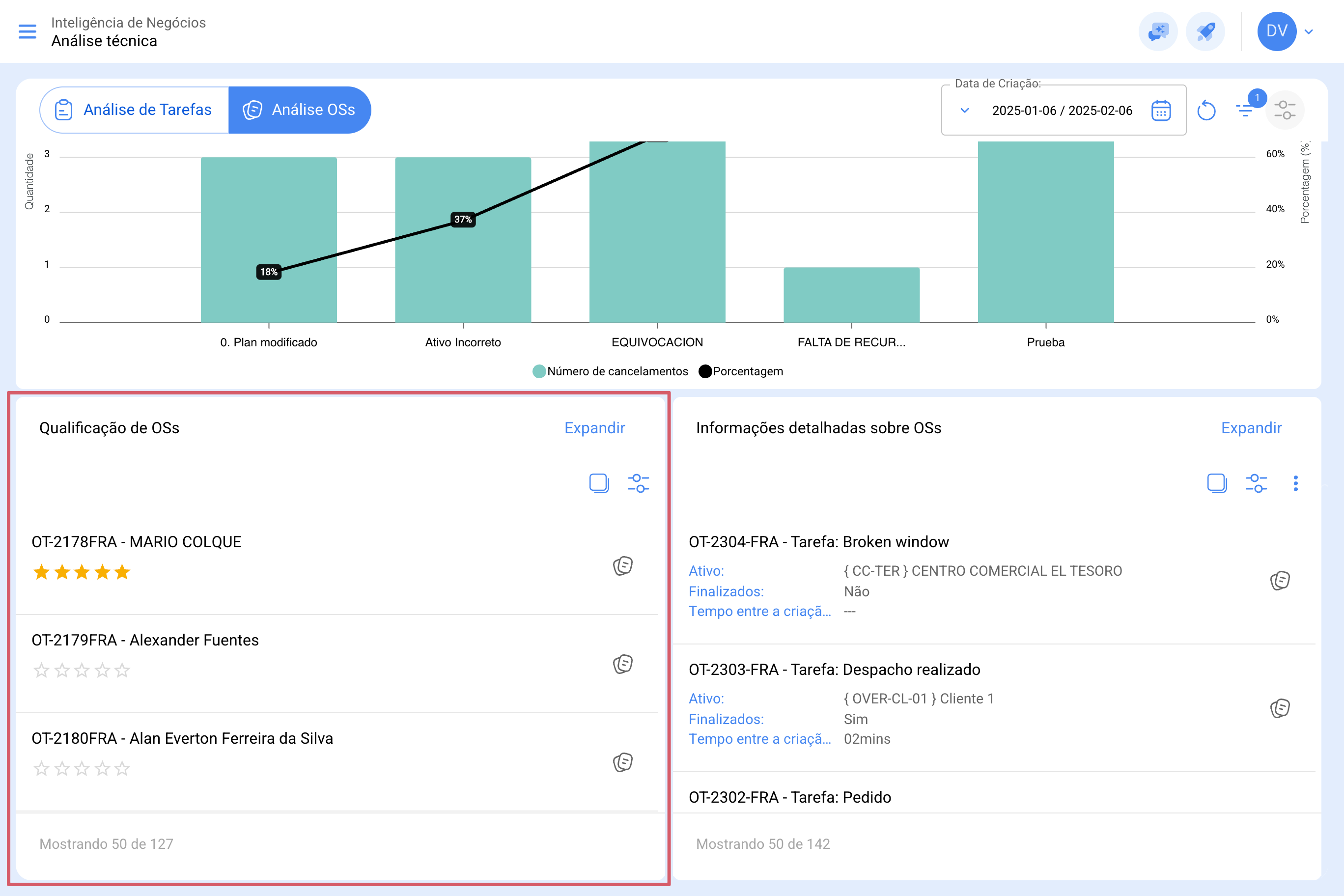Click the 37% data point label
Viewport: 1344px width, 896px height.
463,220
